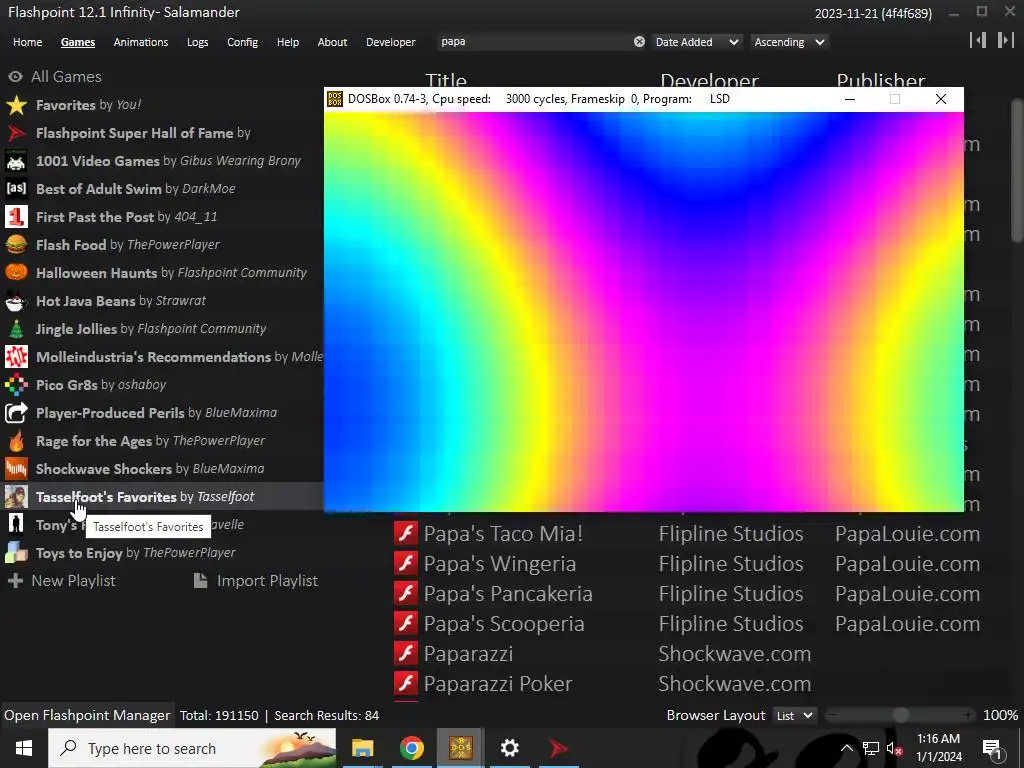Open the Config tab
The height and width of the screenshot is (768, 1024).
pyautogui.click(x=242, y=42)
